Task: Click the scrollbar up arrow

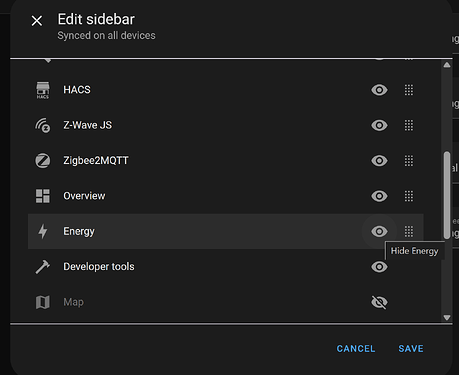Action: (447, 65)
